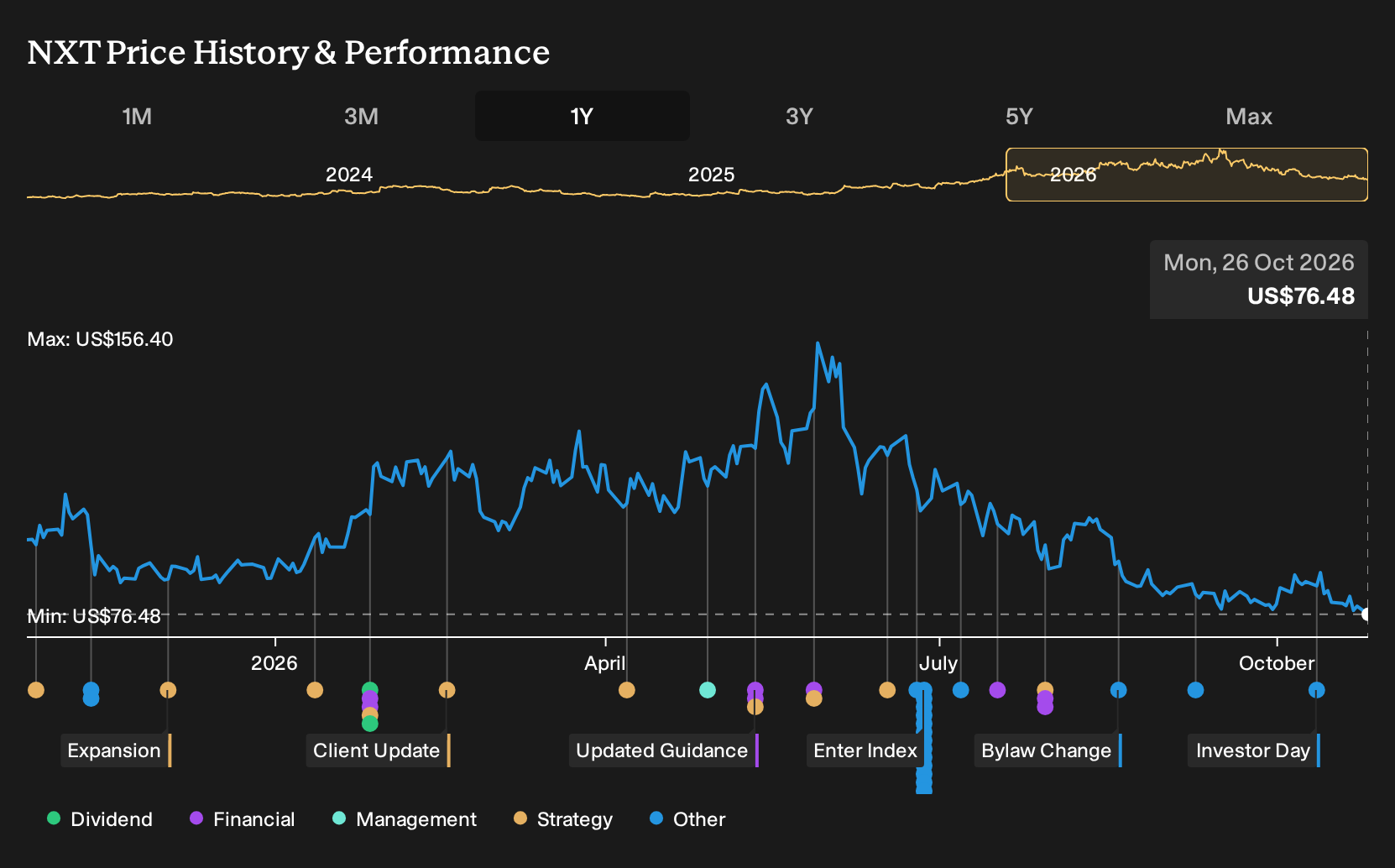Open the Bylaw Change event label
The image size is (1395, 868).
coord(1048,750)
